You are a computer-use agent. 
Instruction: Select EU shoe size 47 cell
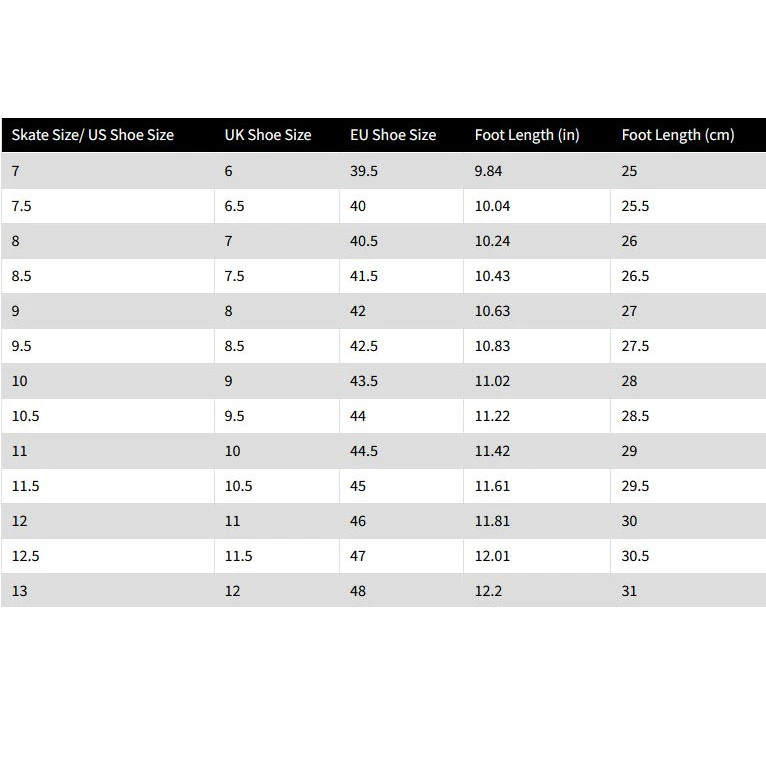pos(358,556)
